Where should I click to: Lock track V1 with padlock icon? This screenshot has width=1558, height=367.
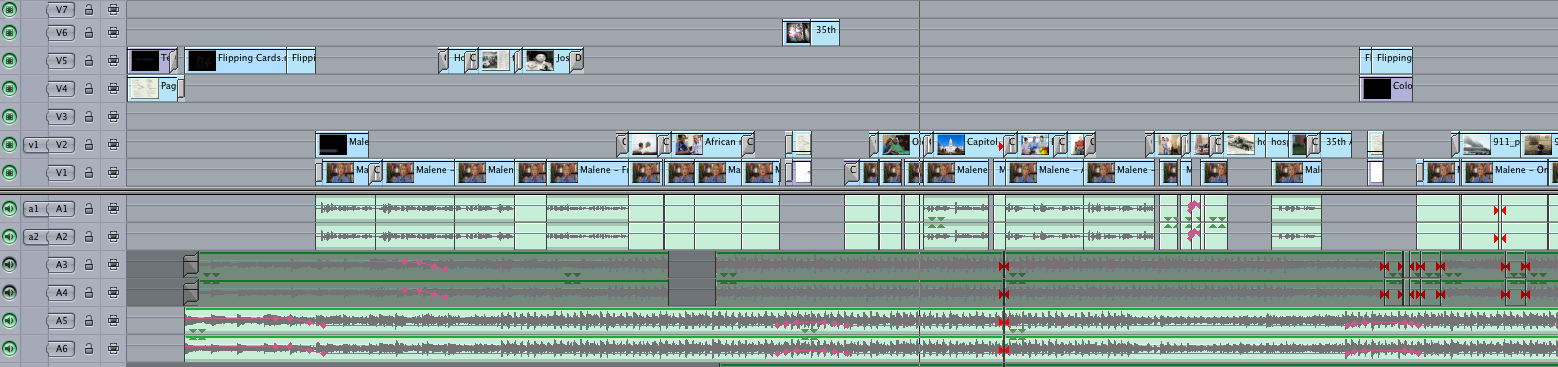(89, 173)
